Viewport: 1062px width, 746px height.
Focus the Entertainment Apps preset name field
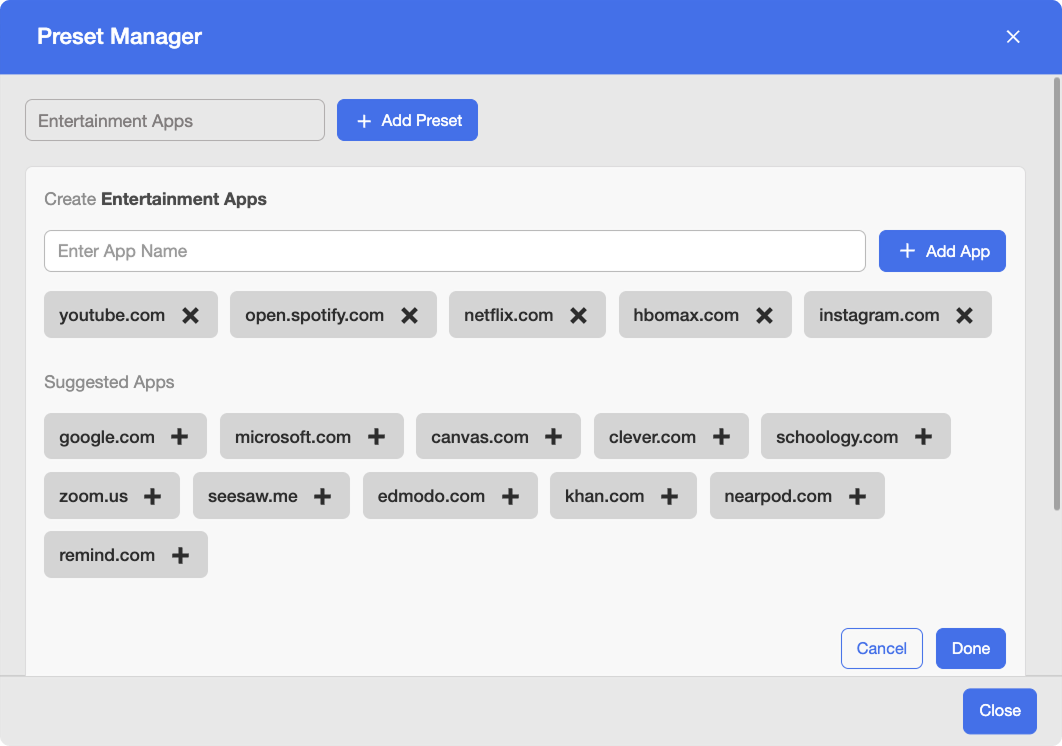[x=175, y=120]
